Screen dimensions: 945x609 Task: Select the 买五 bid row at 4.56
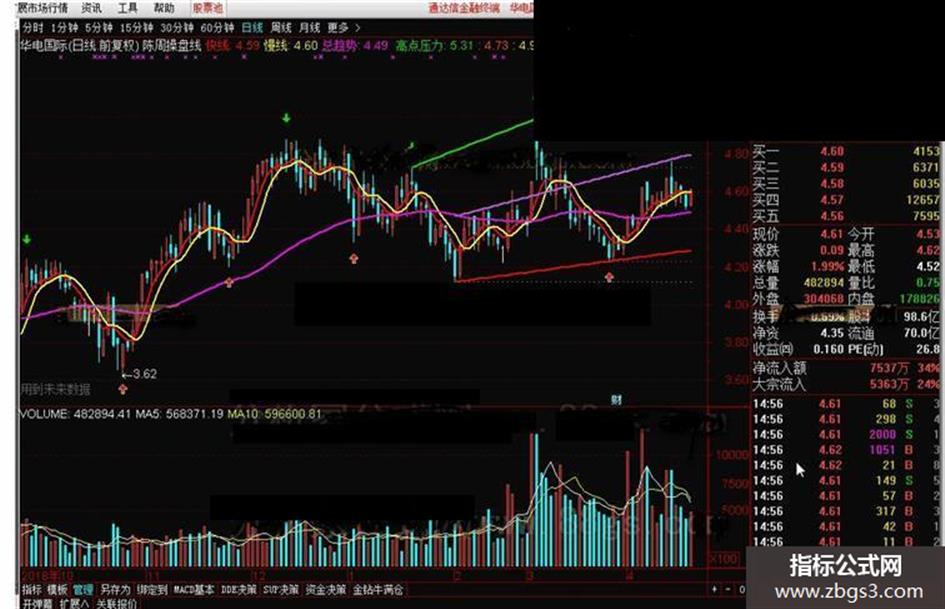pos(846,216)
